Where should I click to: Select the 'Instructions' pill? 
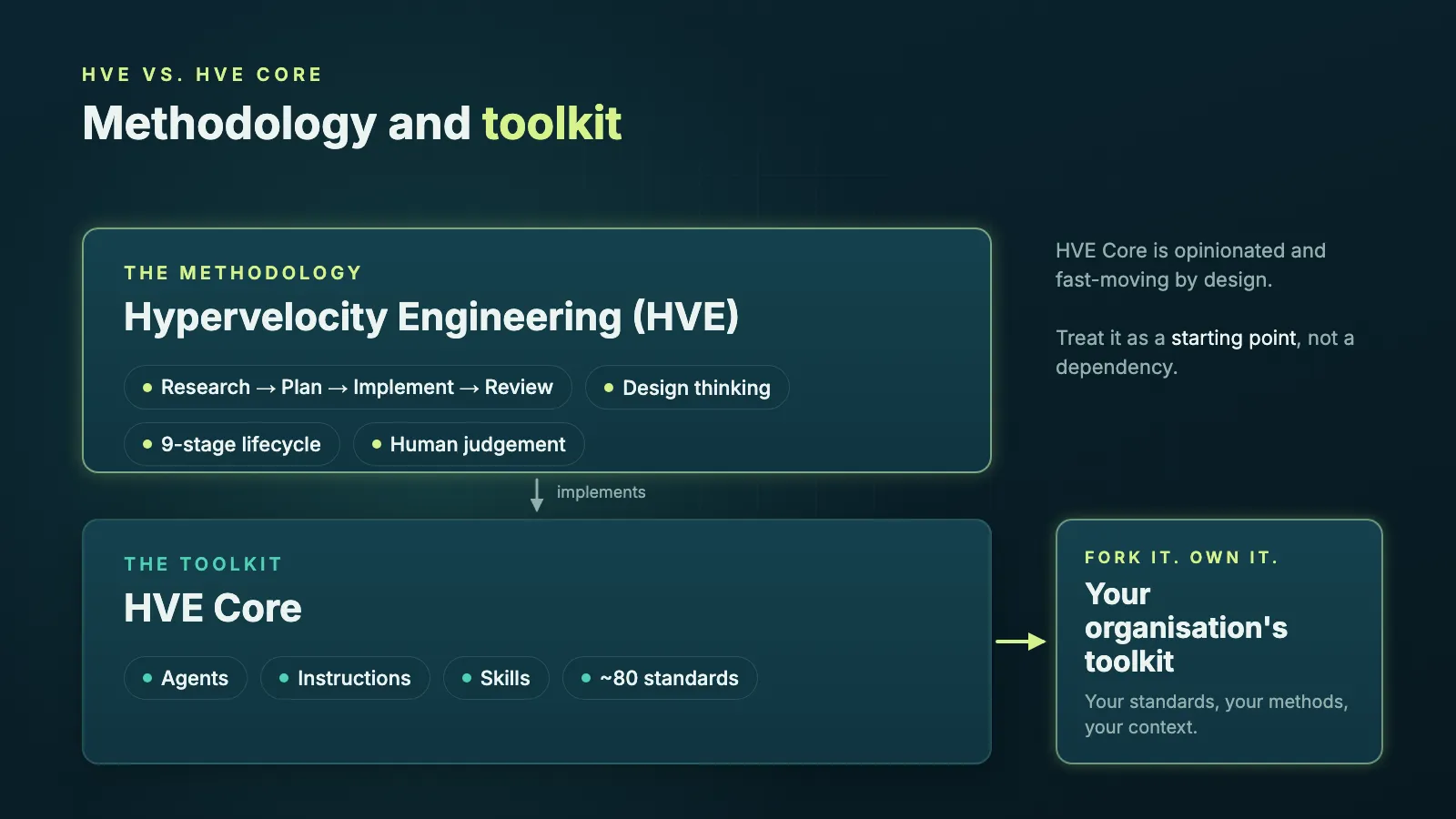click(345, 678)
